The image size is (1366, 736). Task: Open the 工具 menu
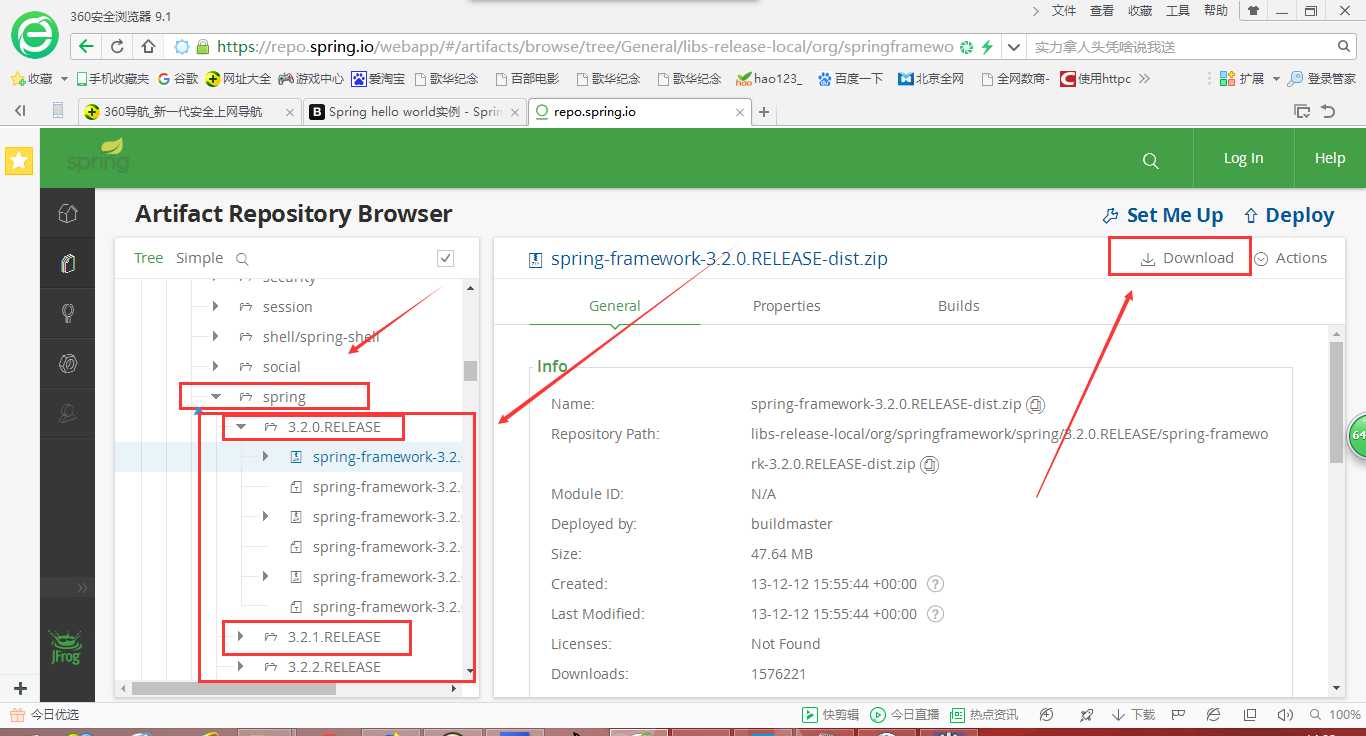pos(1178,11)
